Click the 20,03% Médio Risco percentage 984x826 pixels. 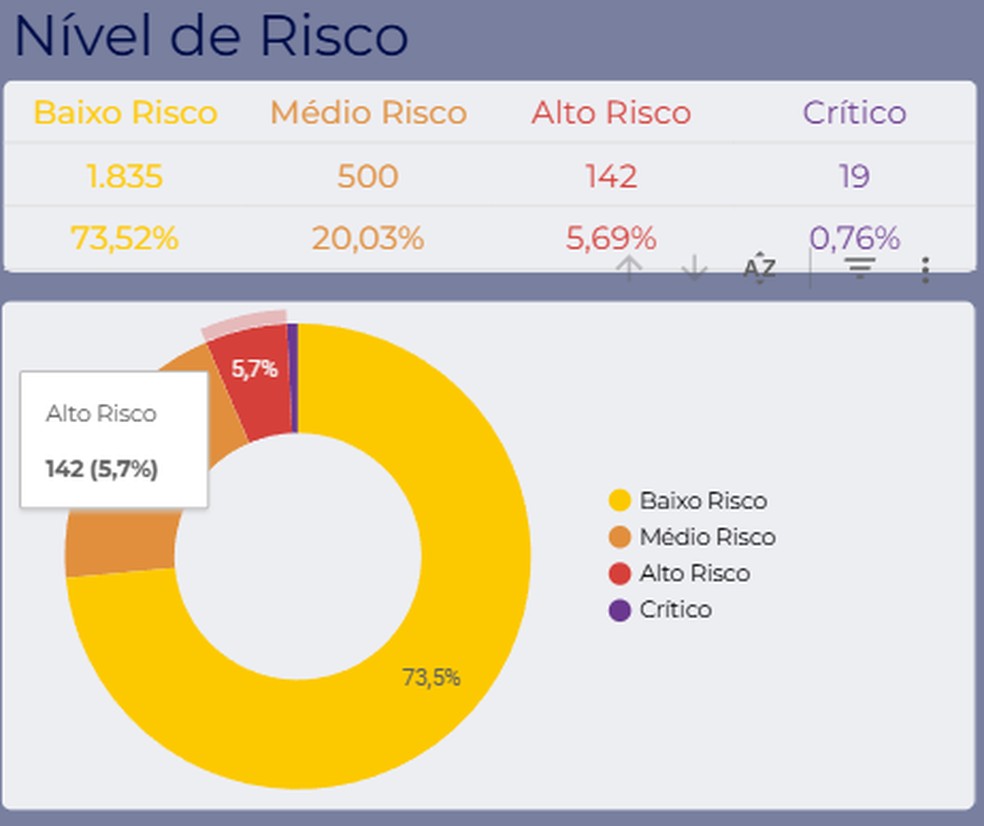click(x=368, y=239)
